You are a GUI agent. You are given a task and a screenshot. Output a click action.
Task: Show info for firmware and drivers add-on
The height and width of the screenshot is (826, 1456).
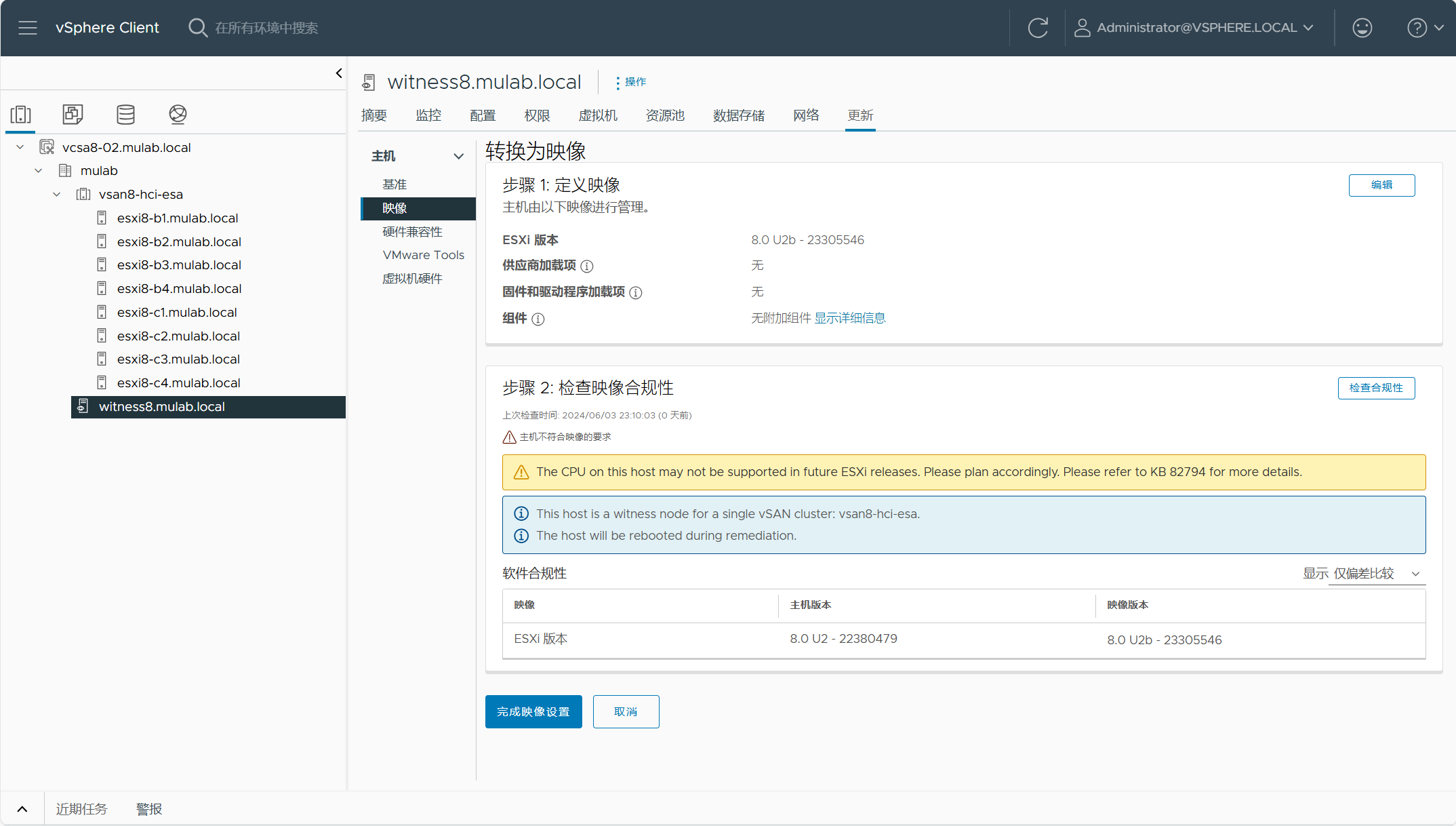tap(636, 293)
